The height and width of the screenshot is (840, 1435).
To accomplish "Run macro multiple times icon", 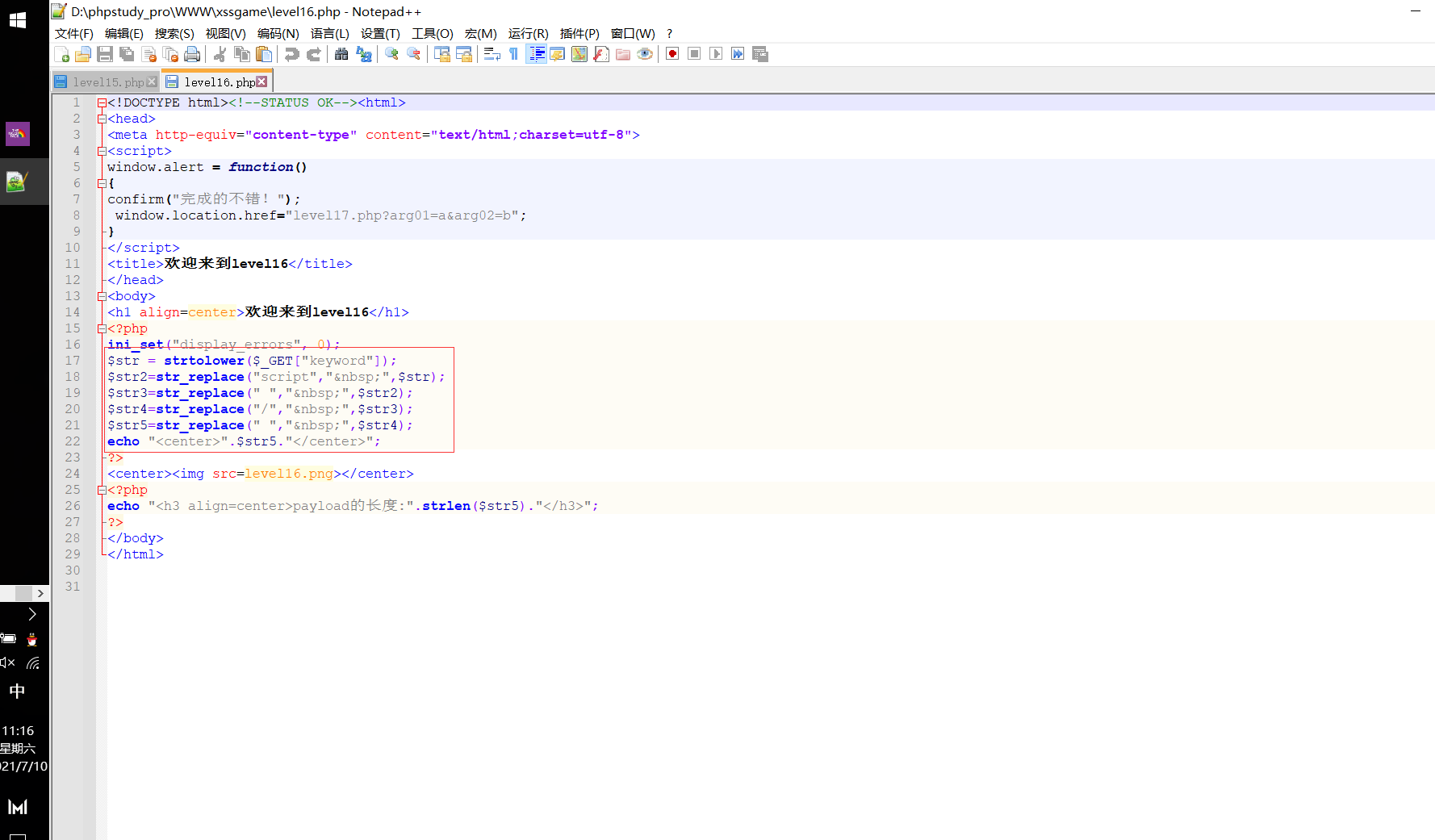I will (x=738, y=54).
